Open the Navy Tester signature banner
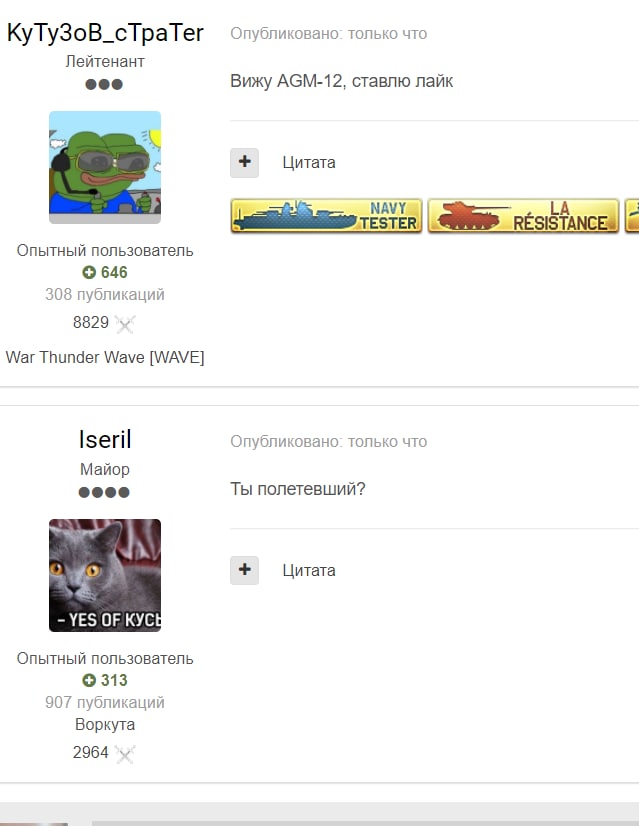 tap(327, 215)
